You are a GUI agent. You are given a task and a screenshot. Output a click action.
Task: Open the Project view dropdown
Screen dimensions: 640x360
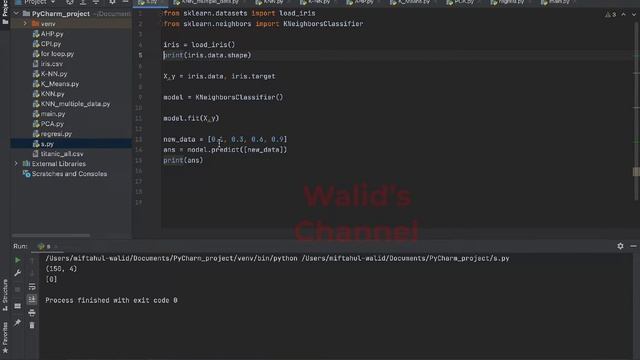click(x=35, y=2)
